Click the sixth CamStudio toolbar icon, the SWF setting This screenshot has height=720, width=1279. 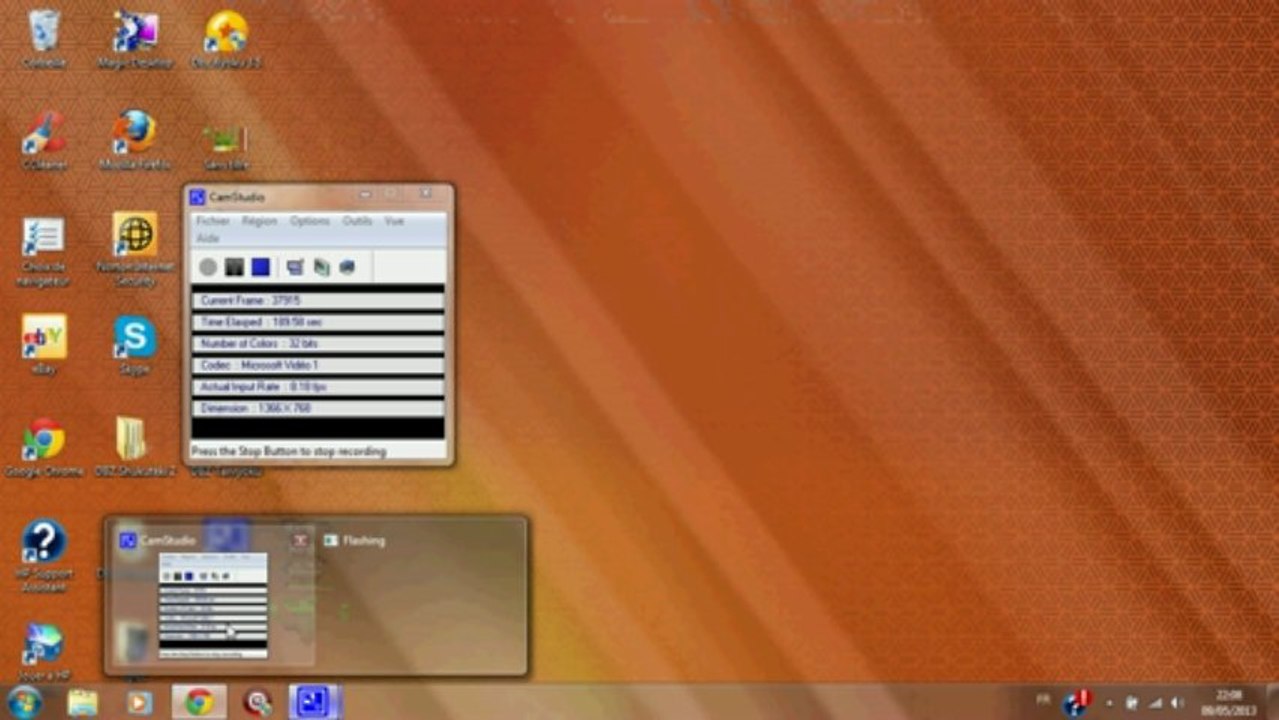pyautogui.click(x=347, y=267)
